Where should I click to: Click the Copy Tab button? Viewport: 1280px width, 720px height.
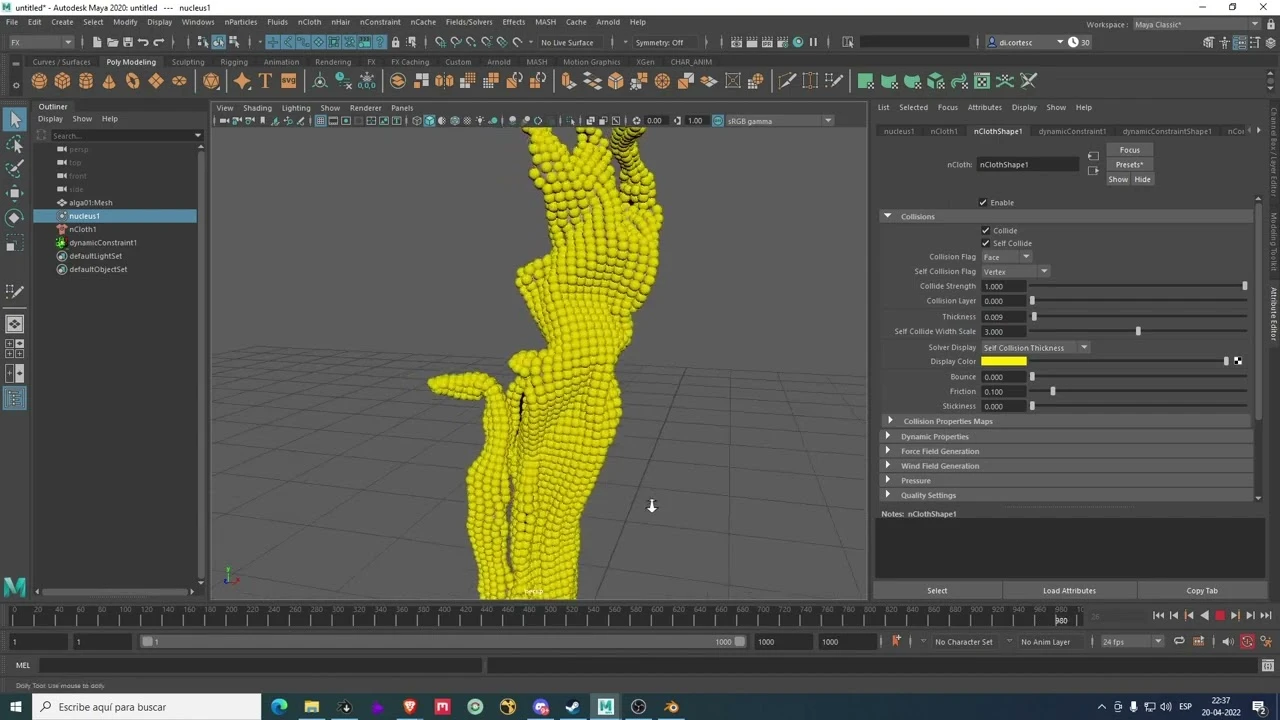1201,591
